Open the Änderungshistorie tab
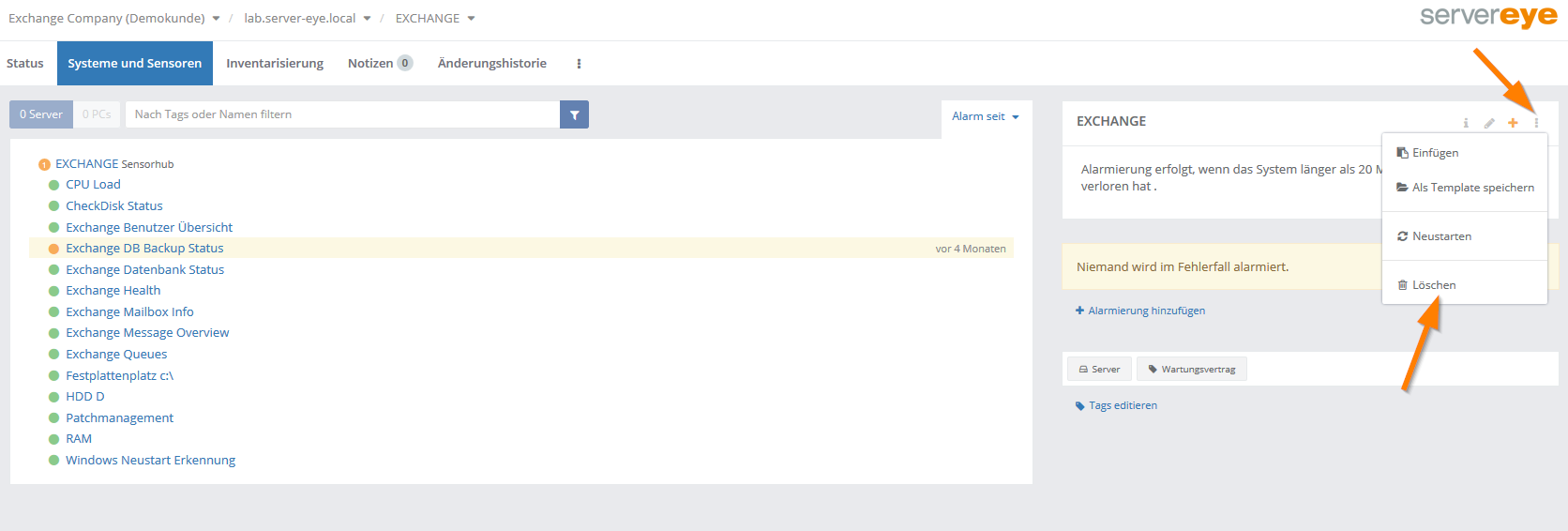The width and height of the screenshot is (1568, 531). pos(492,64)
